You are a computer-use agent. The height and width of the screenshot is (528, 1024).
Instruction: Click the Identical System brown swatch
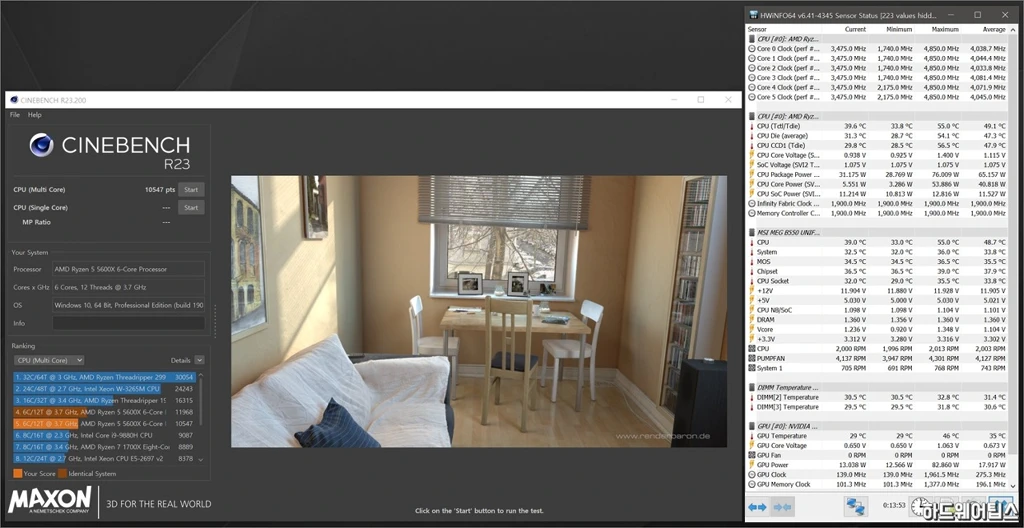[x=62, y=474]
